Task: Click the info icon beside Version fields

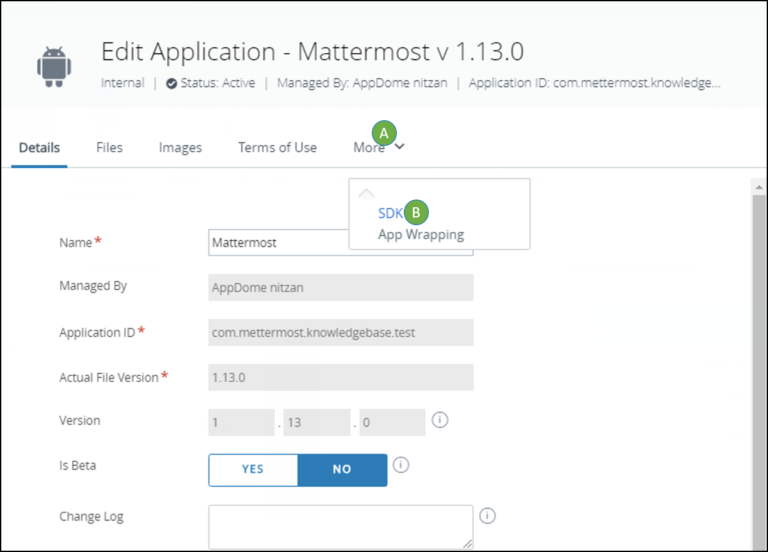Action: click(x=440, y=420)
